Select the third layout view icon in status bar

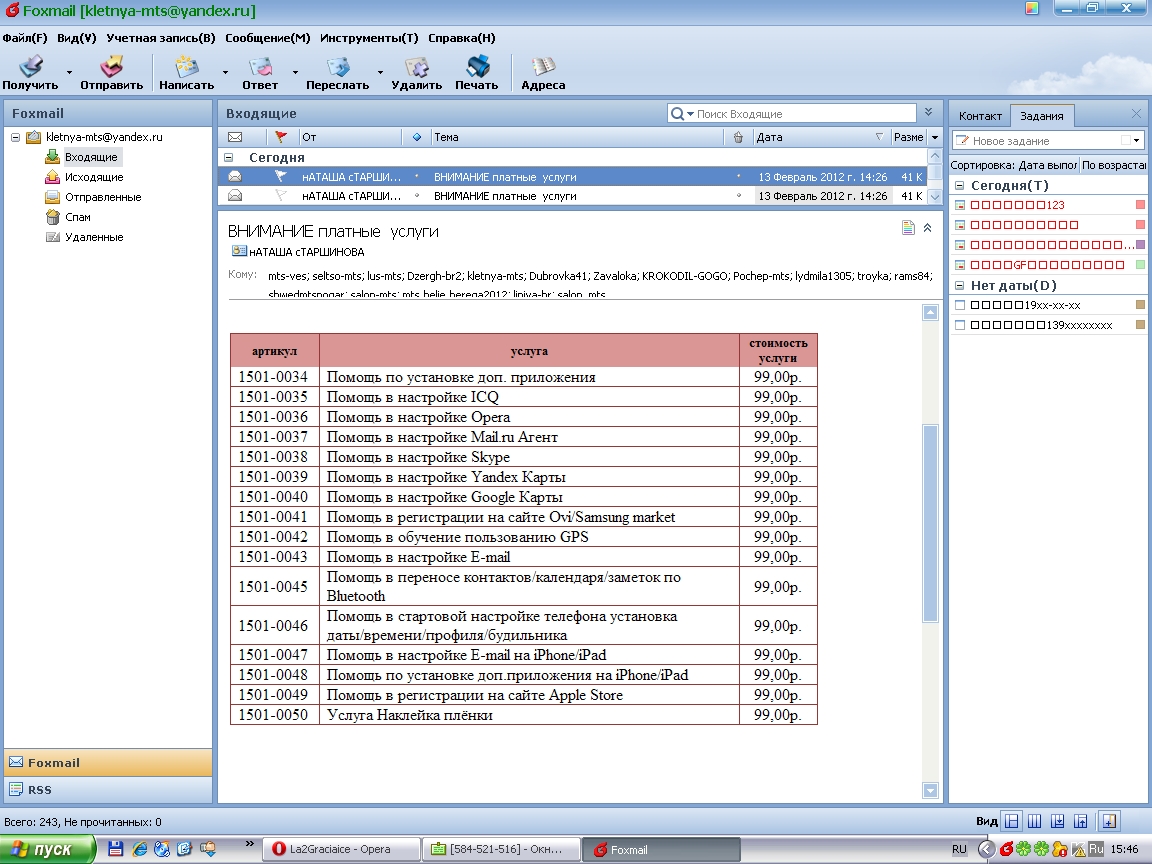(1058, 821)
